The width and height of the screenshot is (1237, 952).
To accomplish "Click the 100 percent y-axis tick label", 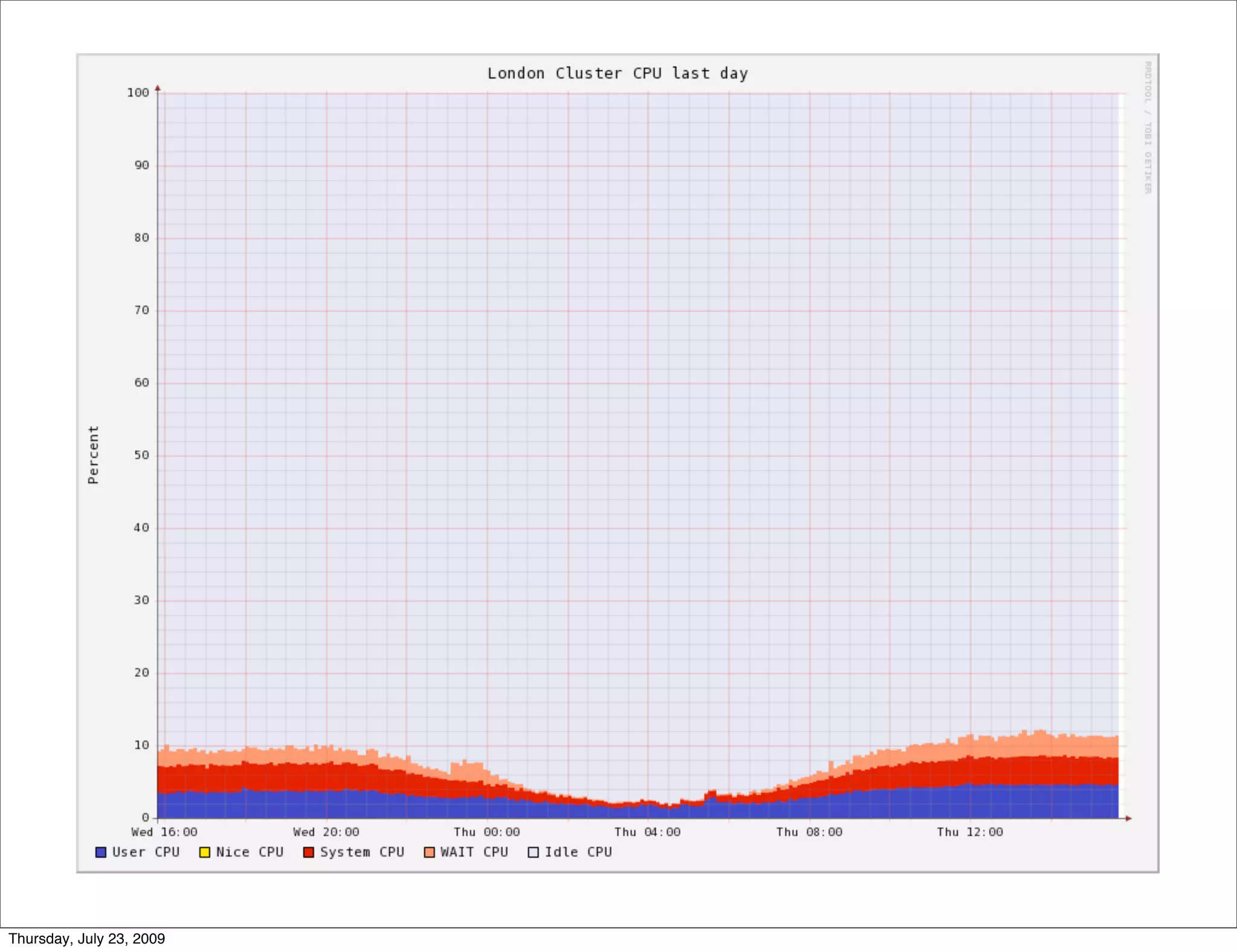I will coord(138,93).
